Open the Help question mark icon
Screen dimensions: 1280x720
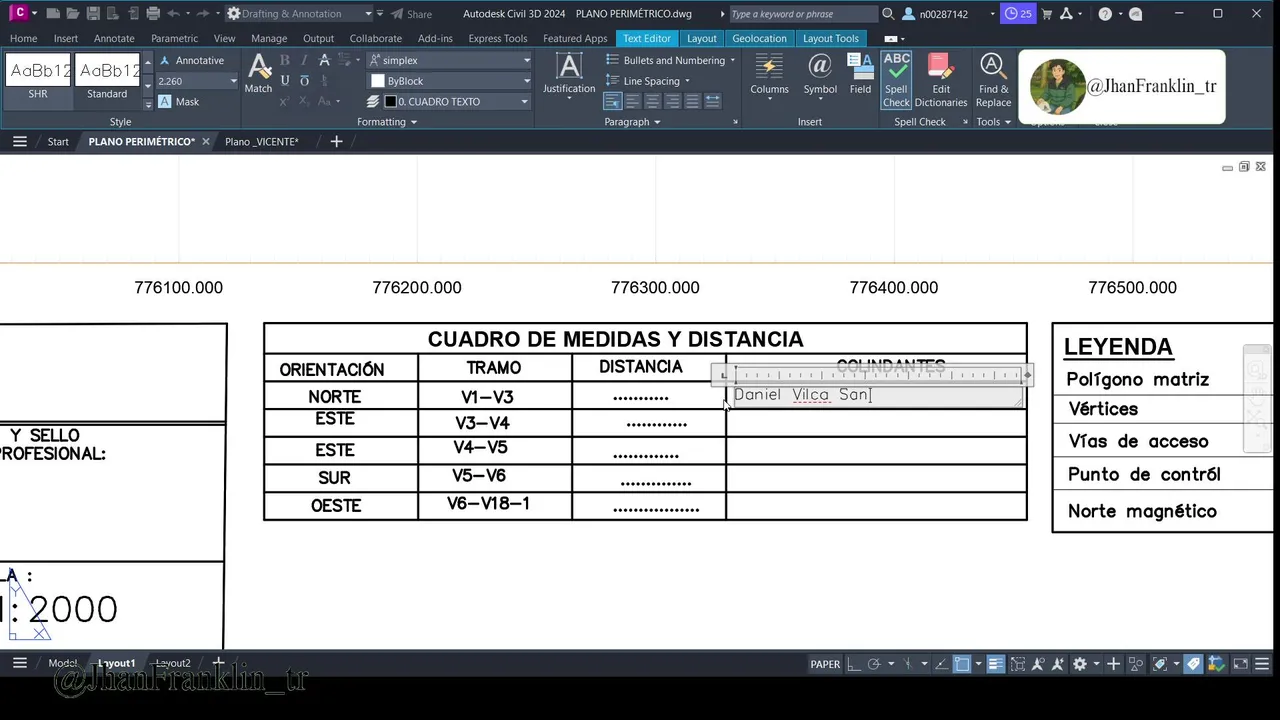pos(1104,14)
